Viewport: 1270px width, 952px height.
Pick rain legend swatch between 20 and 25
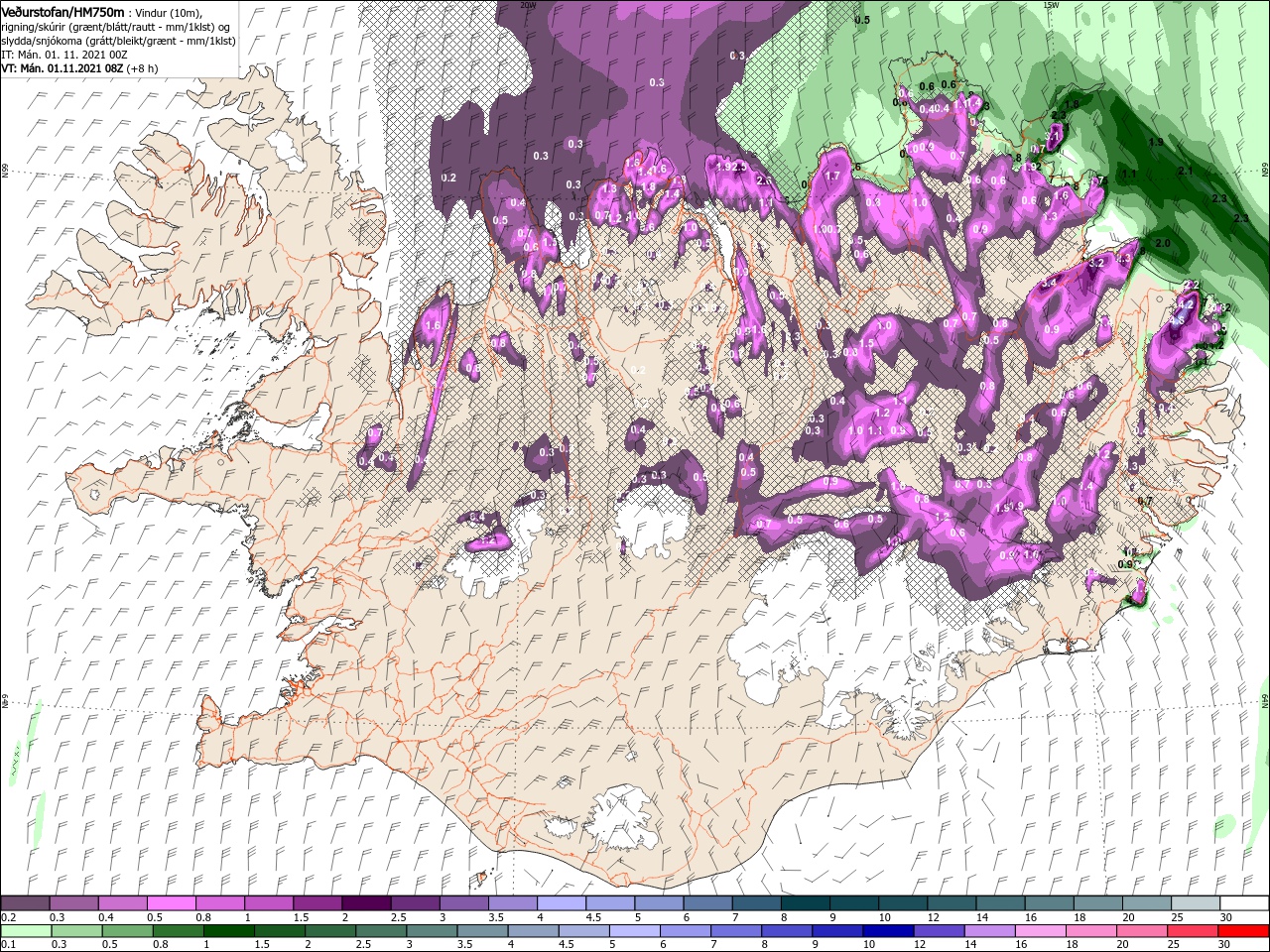(1144, 931)
